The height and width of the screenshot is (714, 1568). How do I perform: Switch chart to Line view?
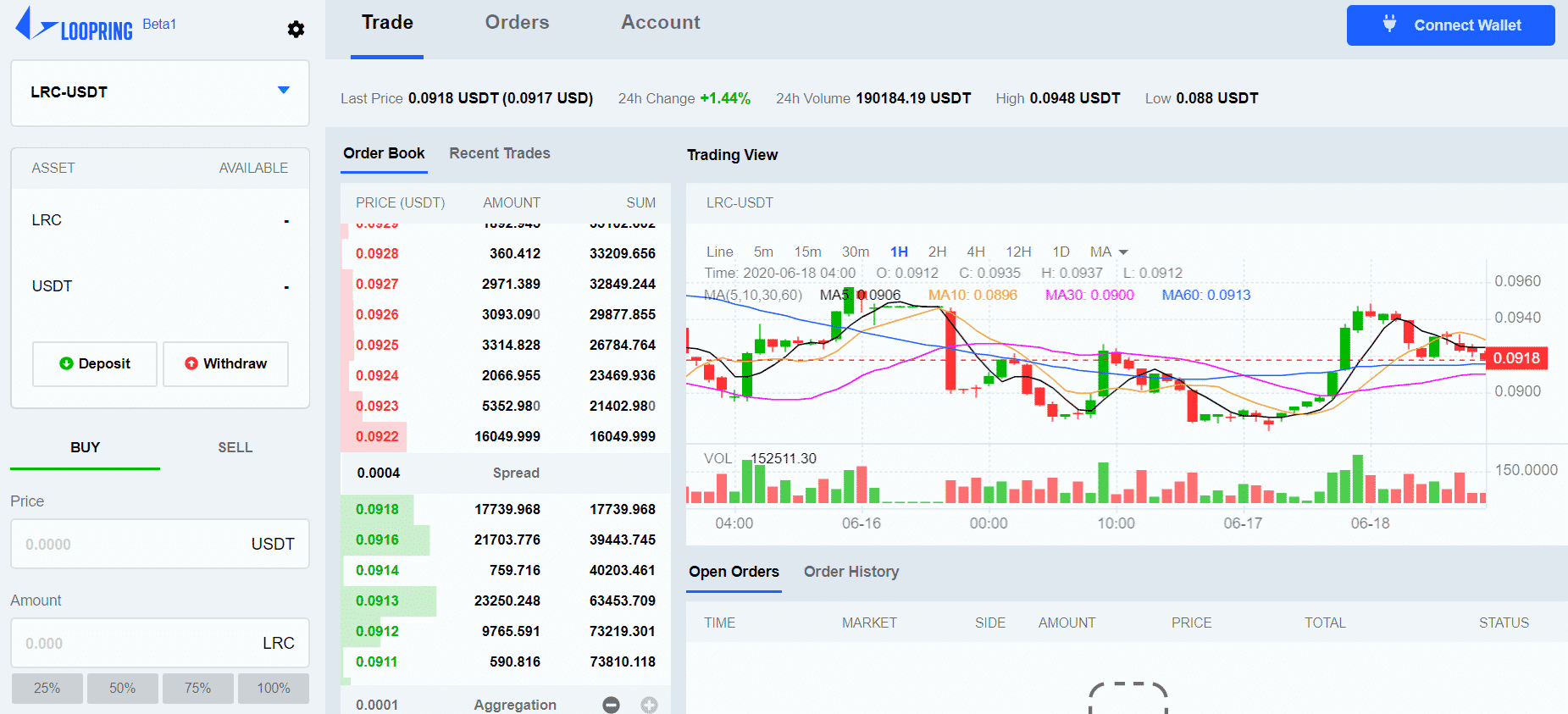(719, 252)
